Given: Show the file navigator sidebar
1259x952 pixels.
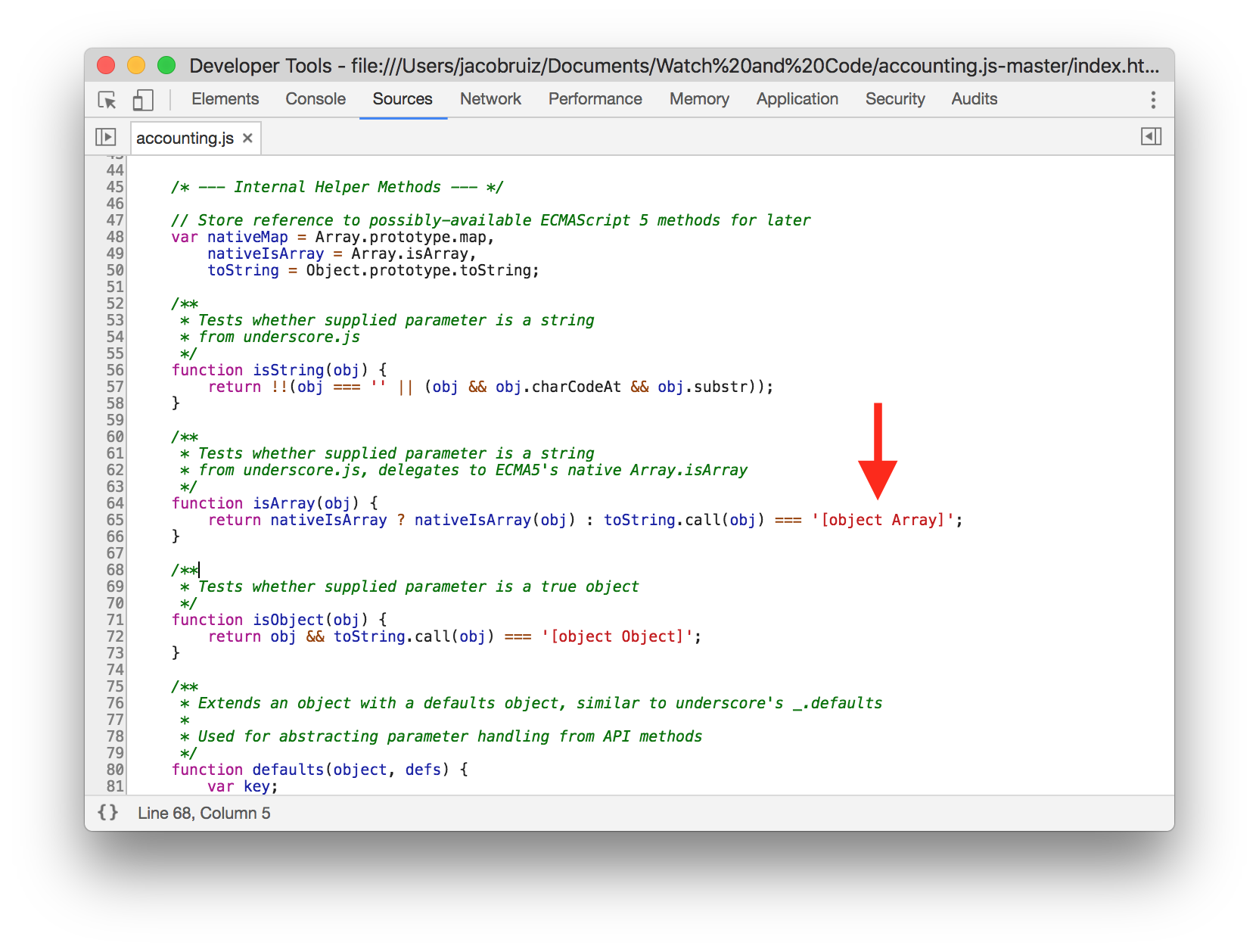Looking at the screenshot, I should pyautogui.click(x=106, y=137).
